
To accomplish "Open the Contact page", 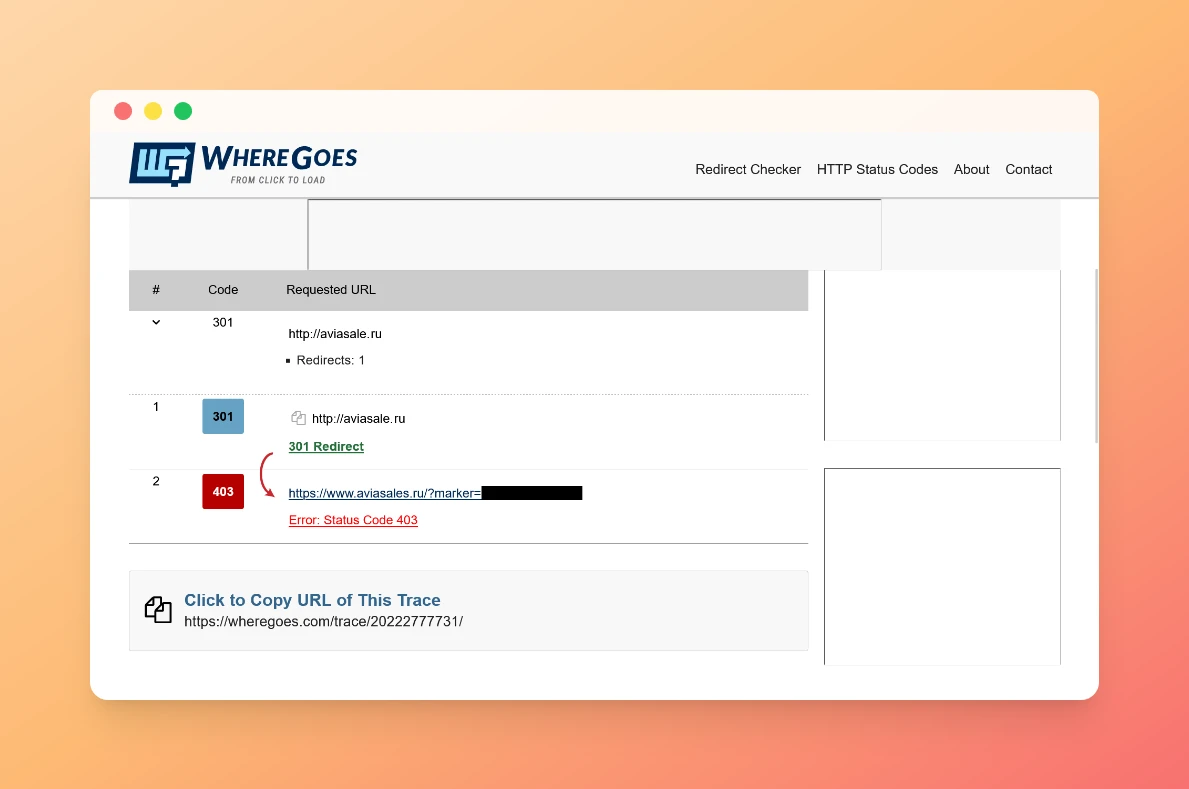I will coord(1028,169).
